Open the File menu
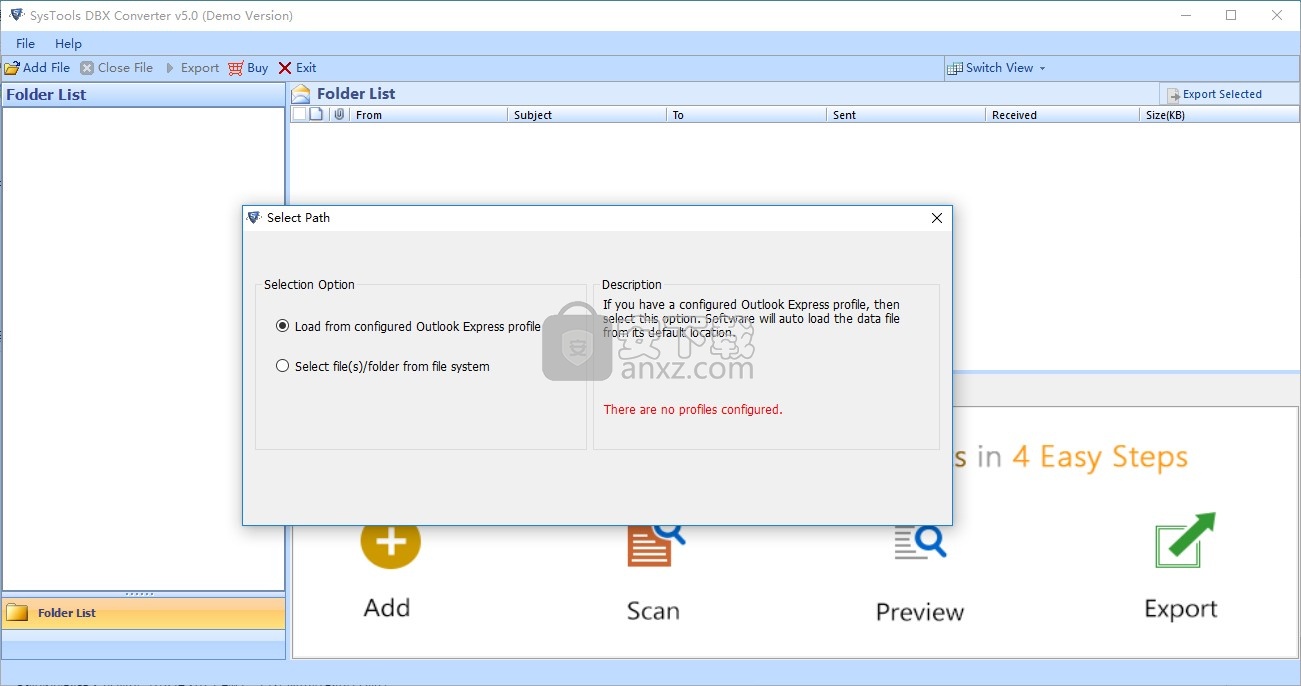The height and width of the screenshot is (686, 1301). [x=25, y=43]
